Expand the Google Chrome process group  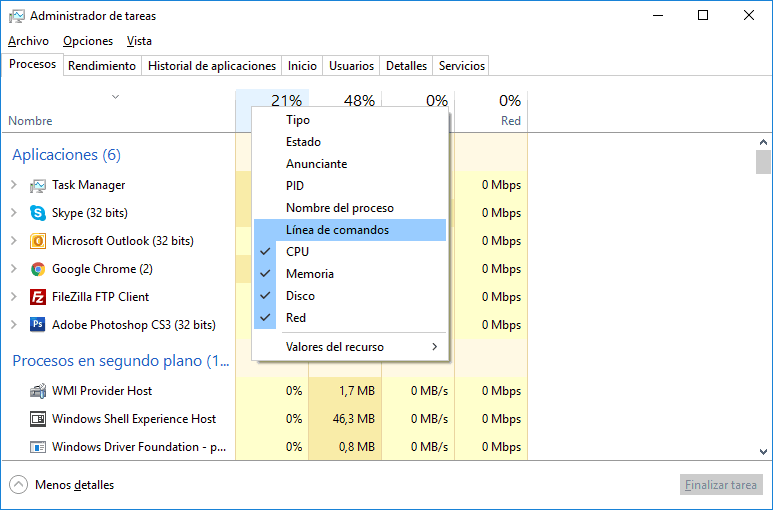pyautogui.click(x=14, y=269)
